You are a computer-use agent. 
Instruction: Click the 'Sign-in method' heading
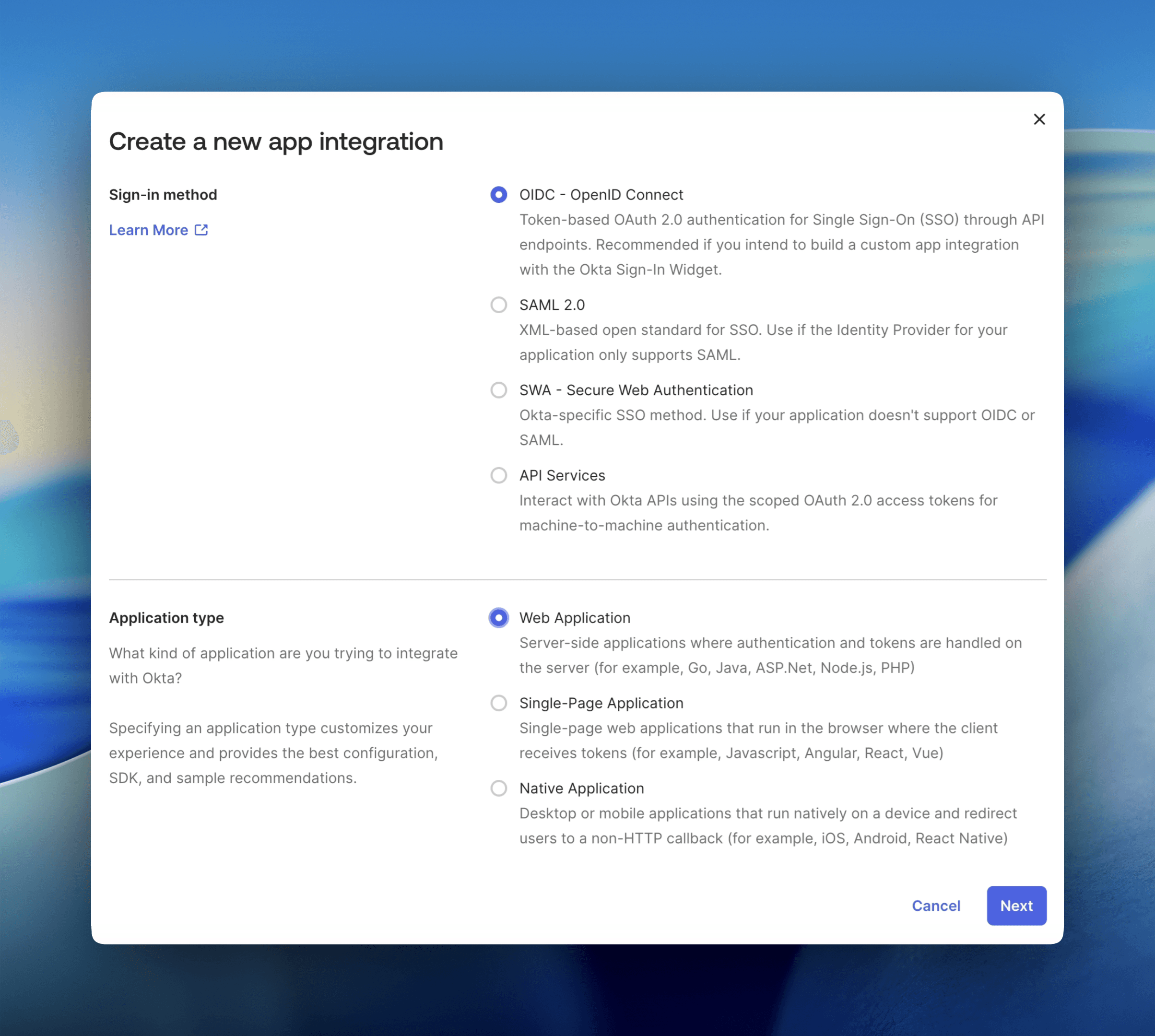click(x=163, y=195)
